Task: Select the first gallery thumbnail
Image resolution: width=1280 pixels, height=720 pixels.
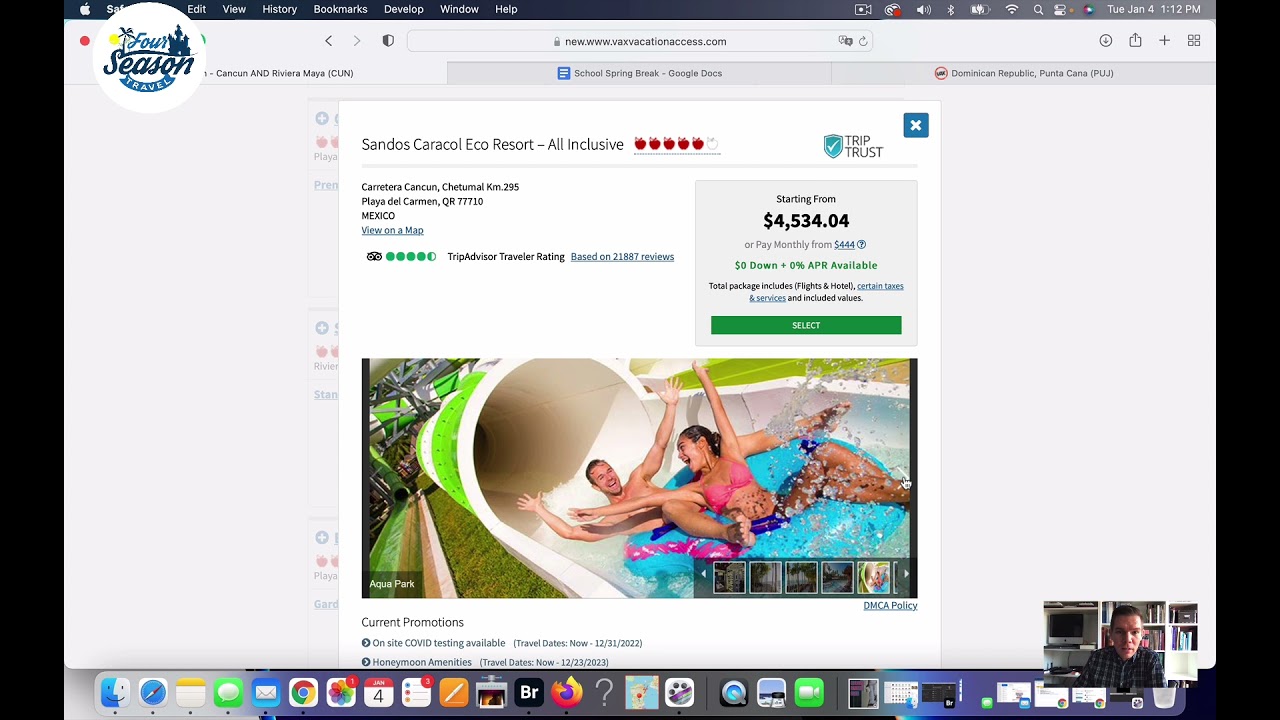Action: [729, 577]
